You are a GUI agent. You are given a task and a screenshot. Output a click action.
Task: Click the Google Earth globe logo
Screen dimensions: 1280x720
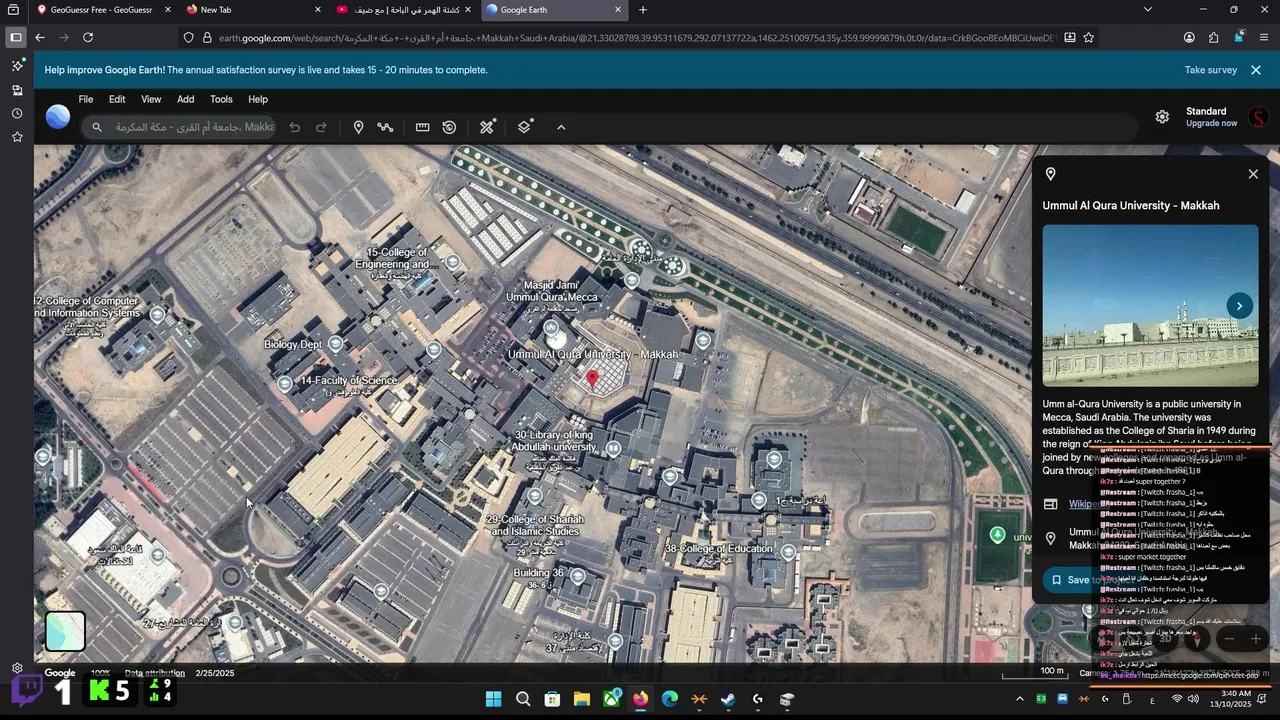[58, 117]
